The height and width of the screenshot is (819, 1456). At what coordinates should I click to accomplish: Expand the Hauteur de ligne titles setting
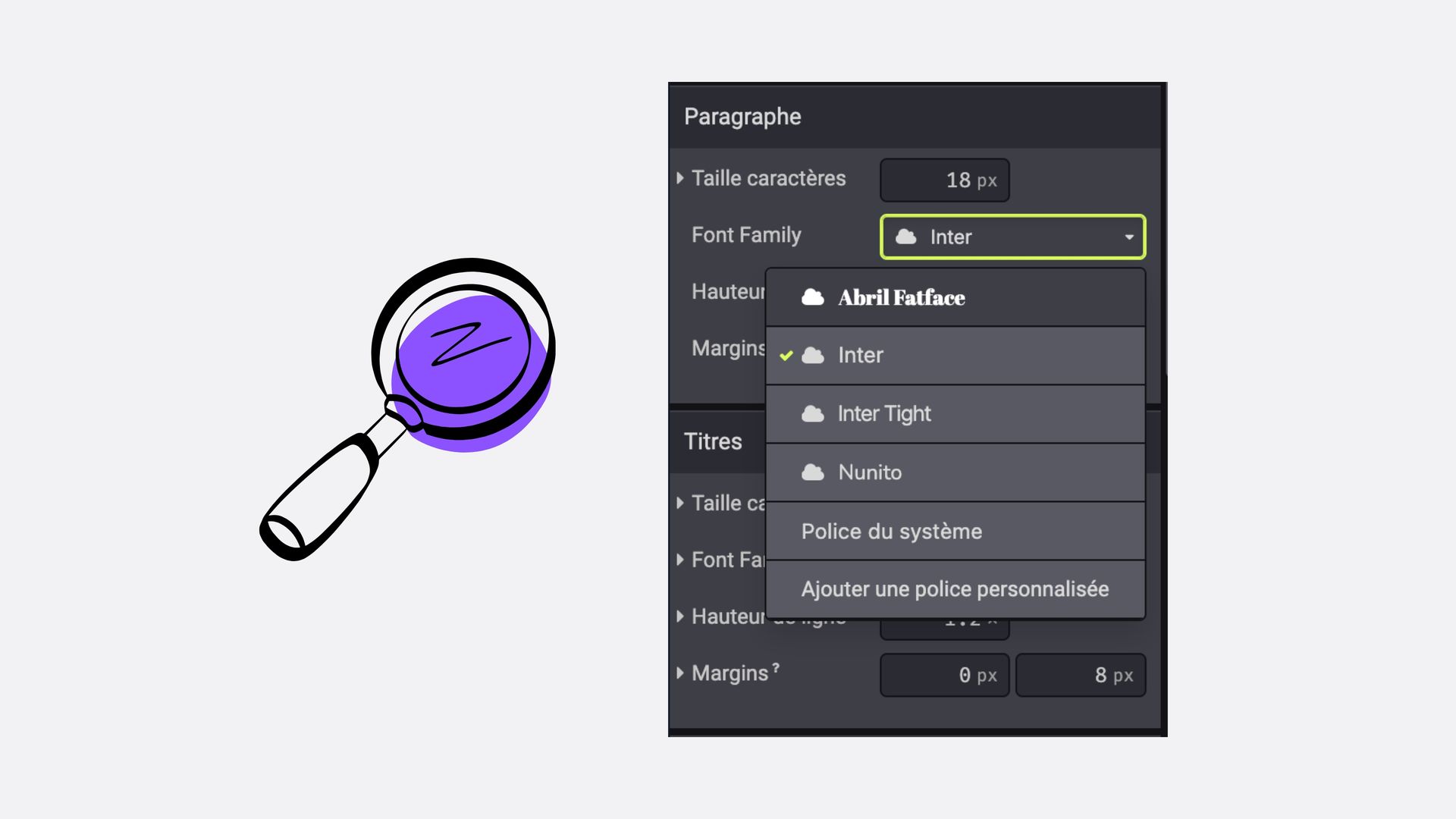coord(680,616)
